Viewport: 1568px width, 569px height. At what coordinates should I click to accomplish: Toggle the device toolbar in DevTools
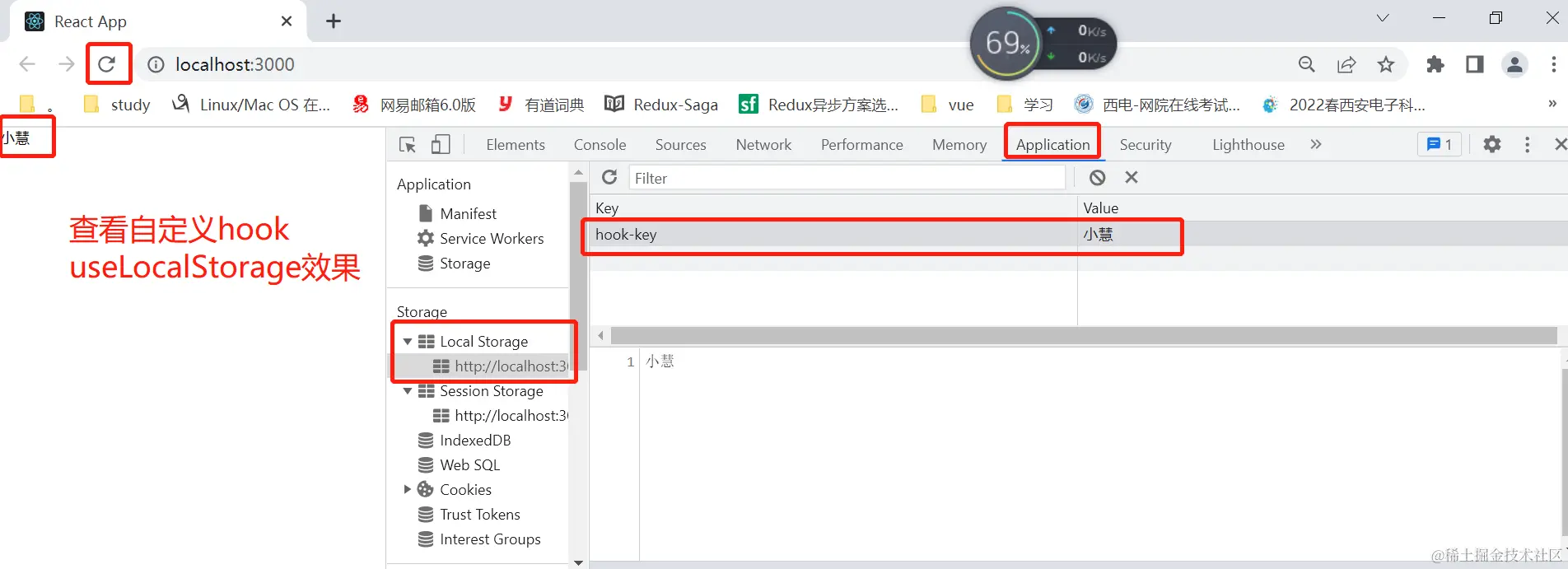tap(441, 145)
